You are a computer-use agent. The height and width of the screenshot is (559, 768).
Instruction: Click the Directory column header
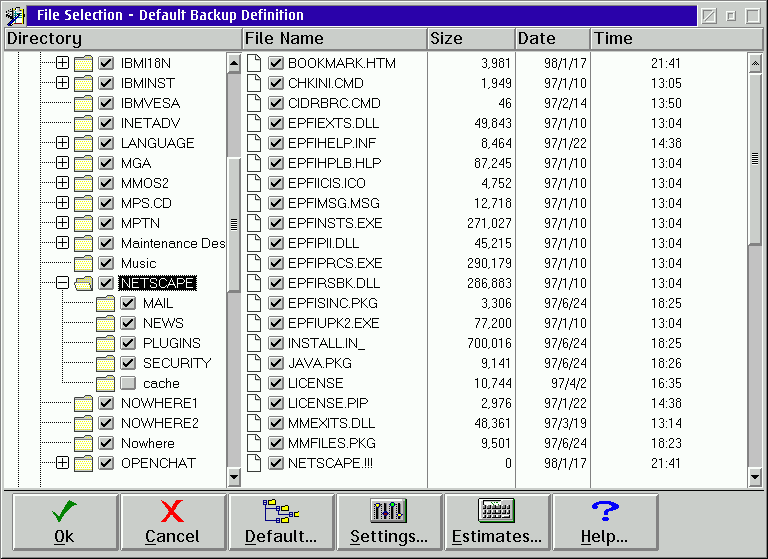point(123,39)
